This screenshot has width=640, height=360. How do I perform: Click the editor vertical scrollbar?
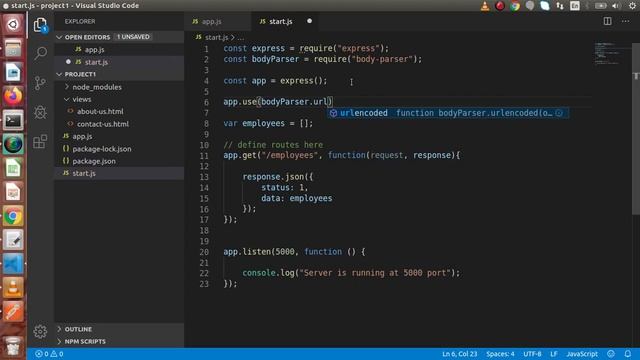[x=636, y=129]
